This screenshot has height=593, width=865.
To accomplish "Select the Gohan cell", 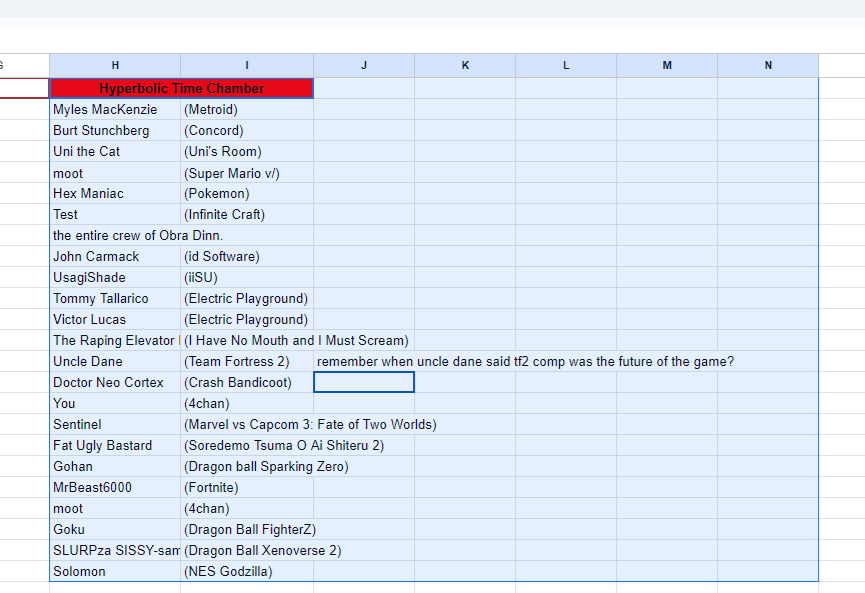I will tap(115, 466).
